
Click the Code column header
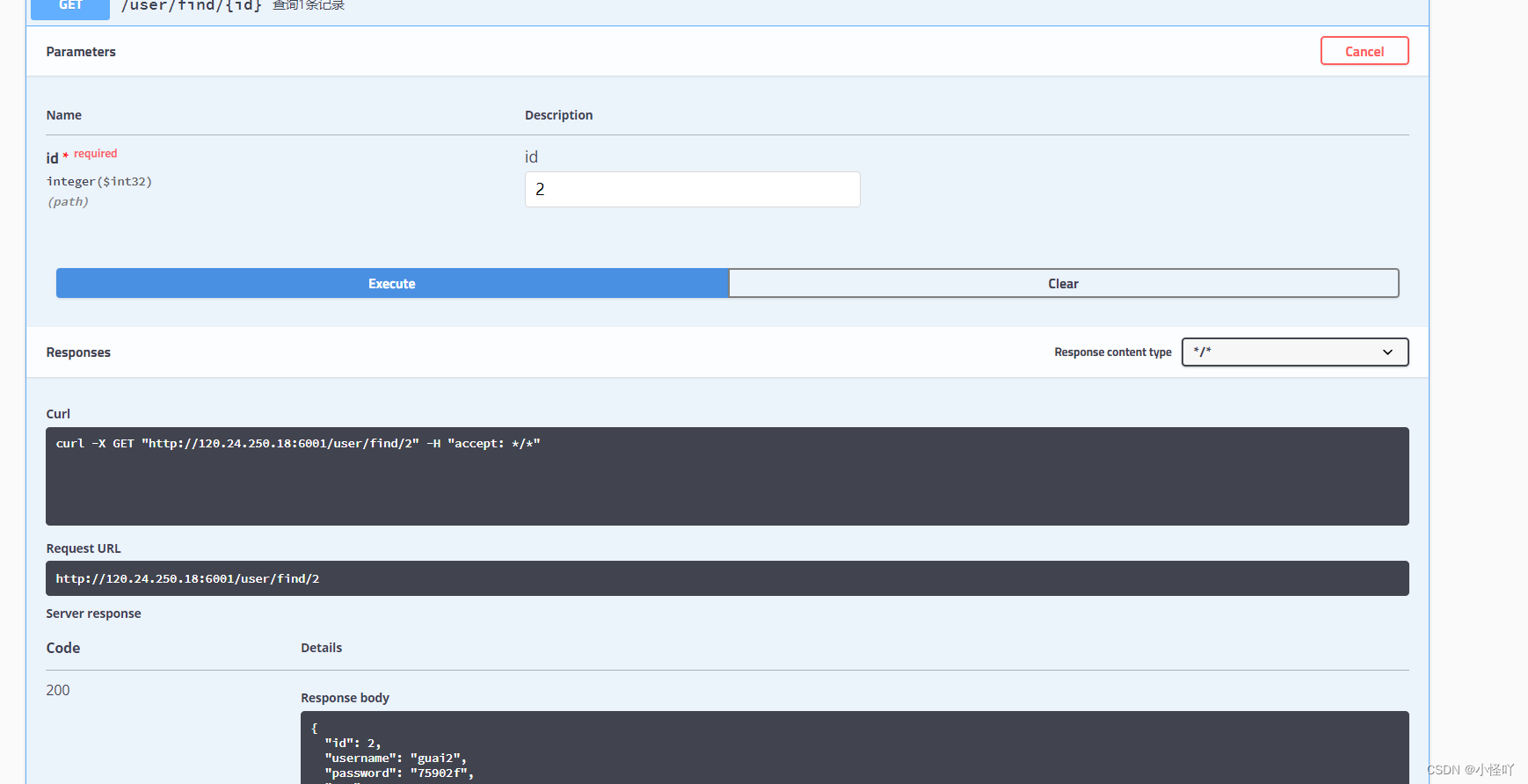(x=63, y=648)
